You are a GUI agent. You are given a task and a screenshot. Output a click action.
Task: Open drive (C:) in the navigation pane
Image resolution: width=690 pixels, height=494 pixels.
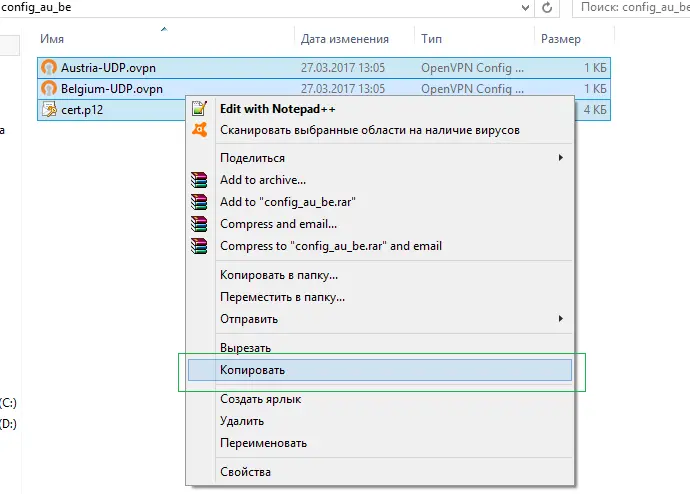point(8,403)
